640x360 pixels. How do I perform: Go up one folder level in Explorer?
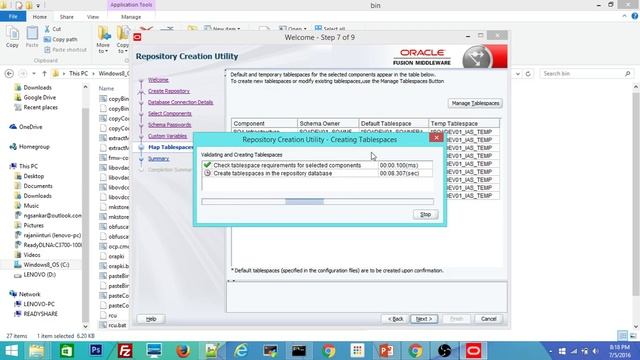point(44,73)
